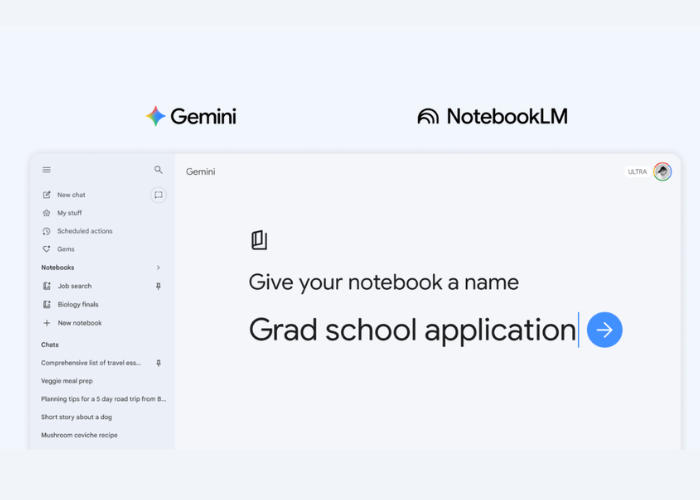Open Scheduled actions
This screenshot has height=500, width=700.
click(84, 231)
